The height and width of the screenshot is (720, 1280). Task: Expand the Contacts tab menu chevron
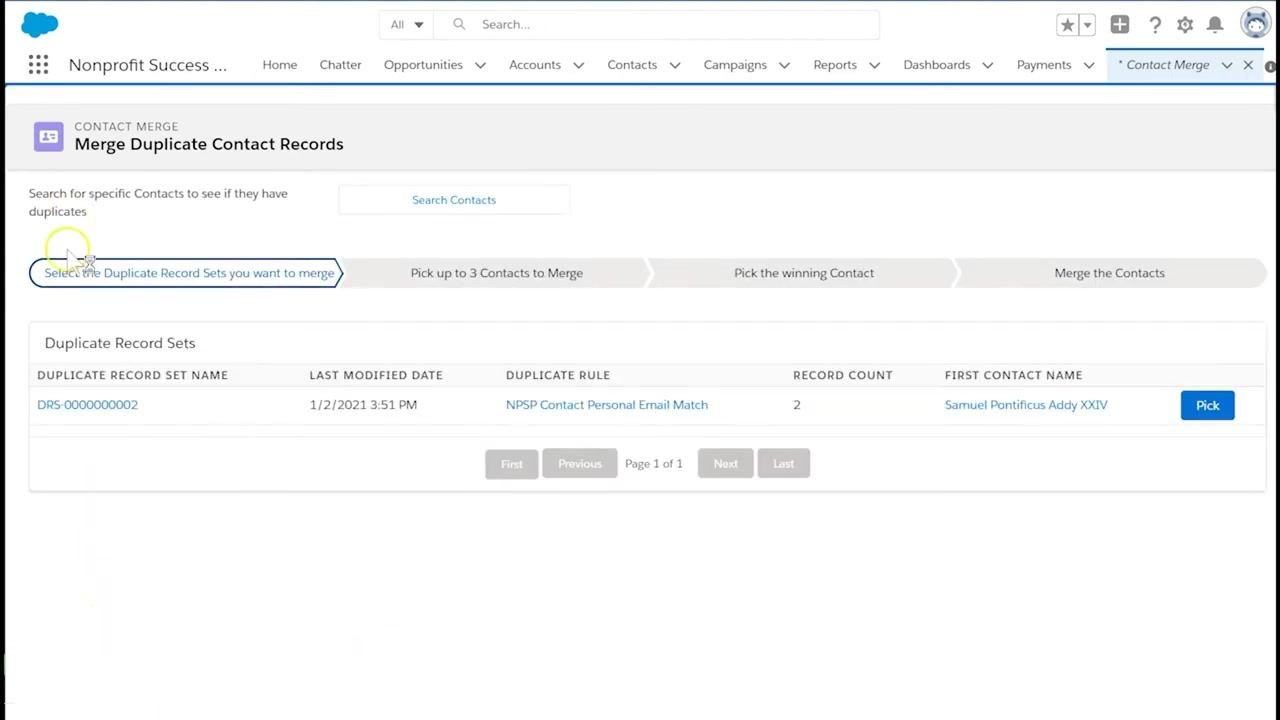tap(675, 65)
